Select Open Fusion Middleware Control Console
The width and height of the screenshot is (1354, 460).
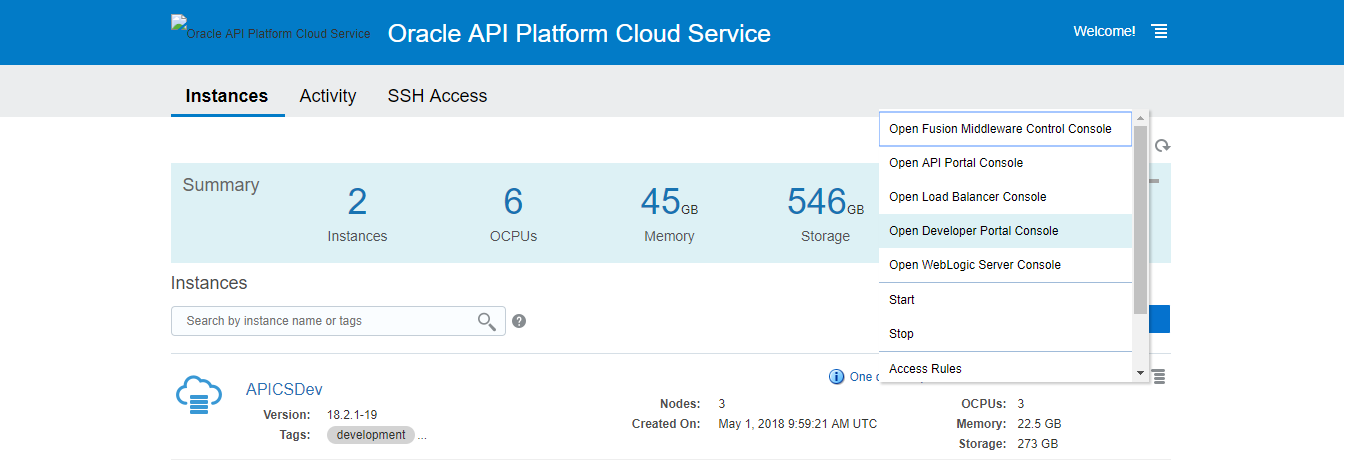coord(1005,129)
